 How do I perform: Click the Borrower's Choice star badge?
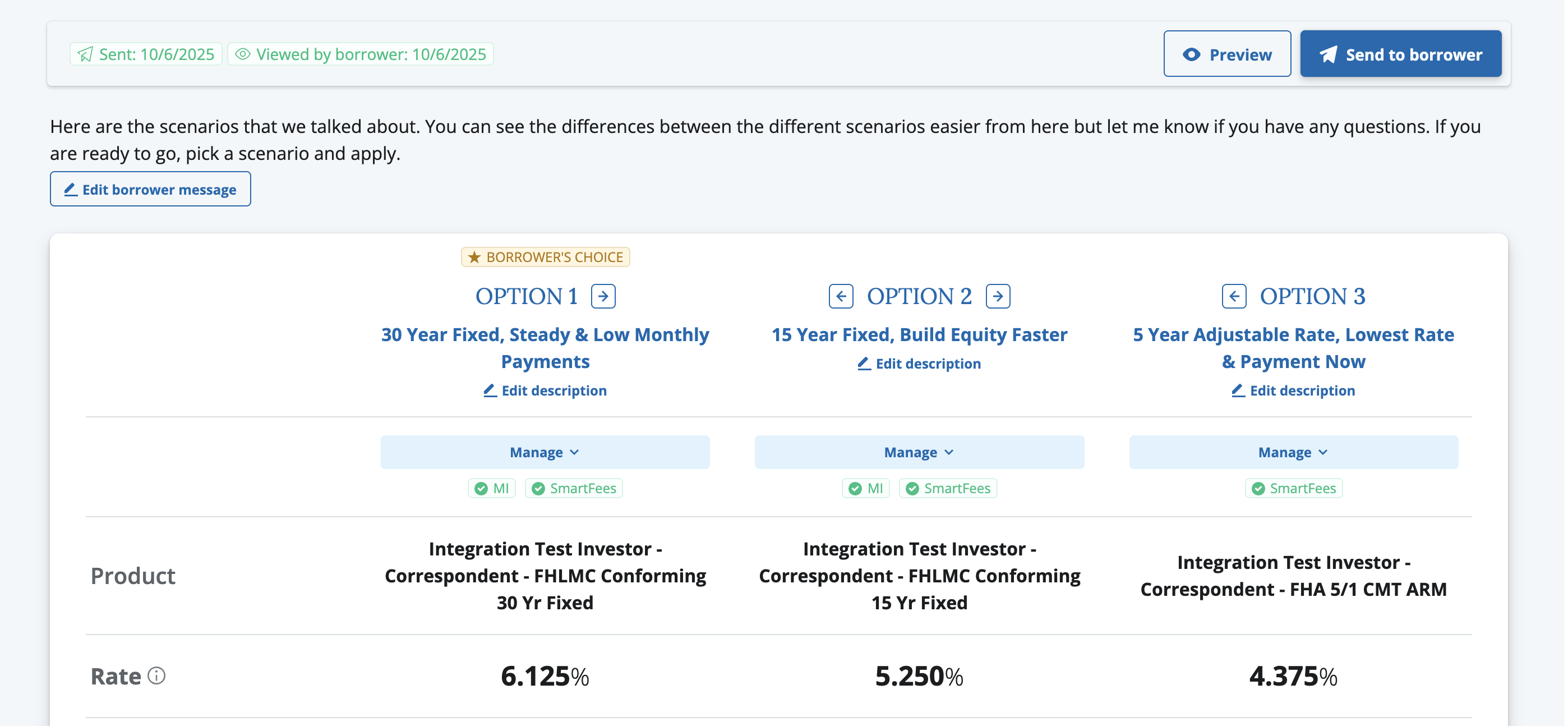click(x=545, y=257)
